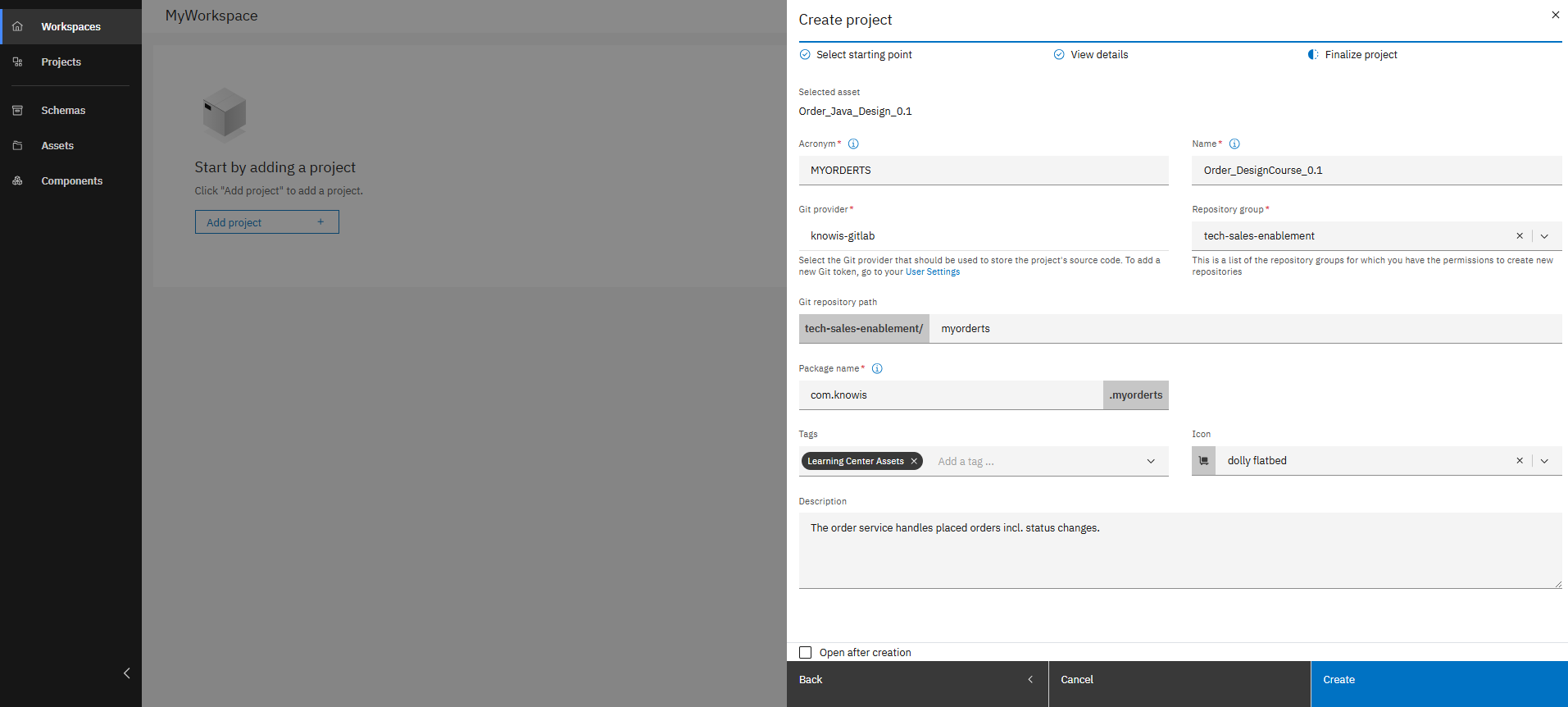Screen dimensions: 1568x707
Task: Click the View details checkmark icon
Action: [1059, 55]
